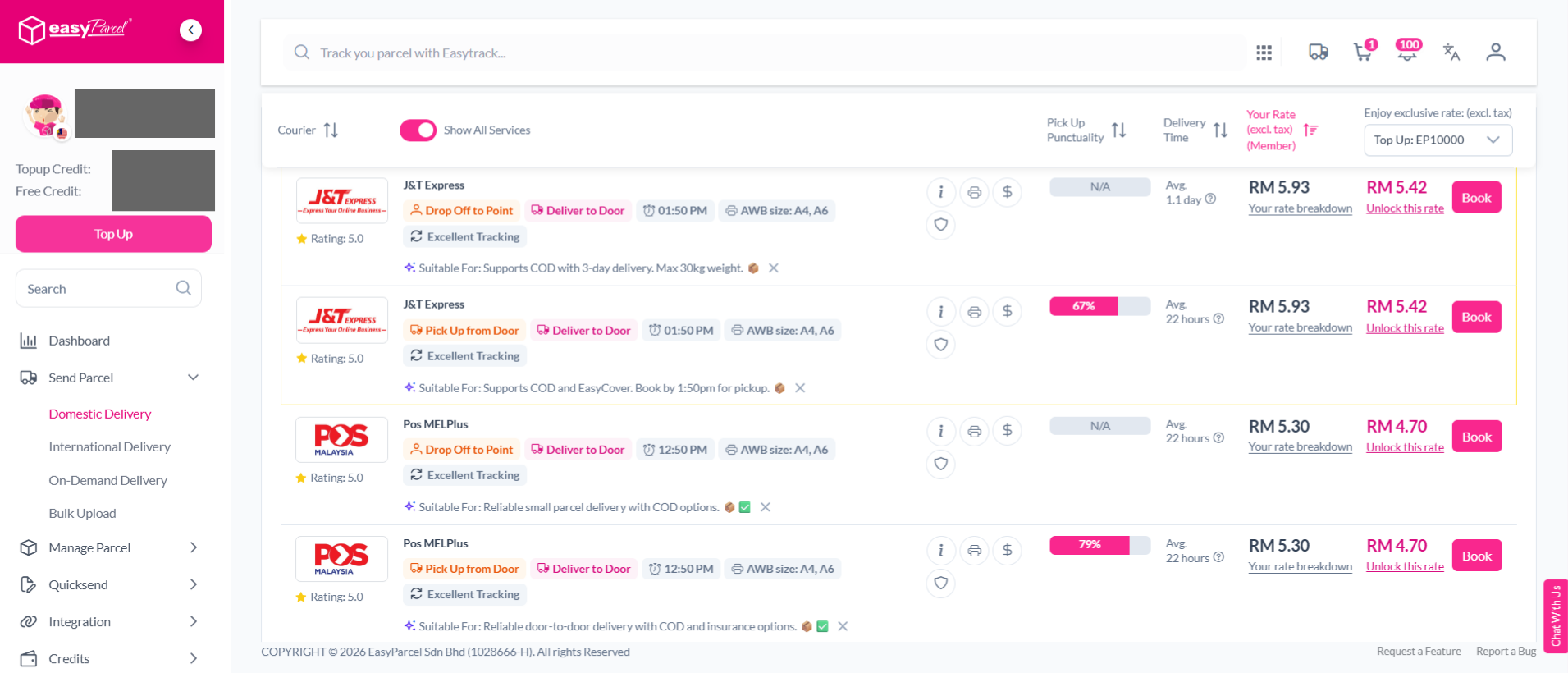This screenshot has height=673, width=1568.
Task: Click info icon for Pos MELPlus Pick Up
Action: pos(940,550)
